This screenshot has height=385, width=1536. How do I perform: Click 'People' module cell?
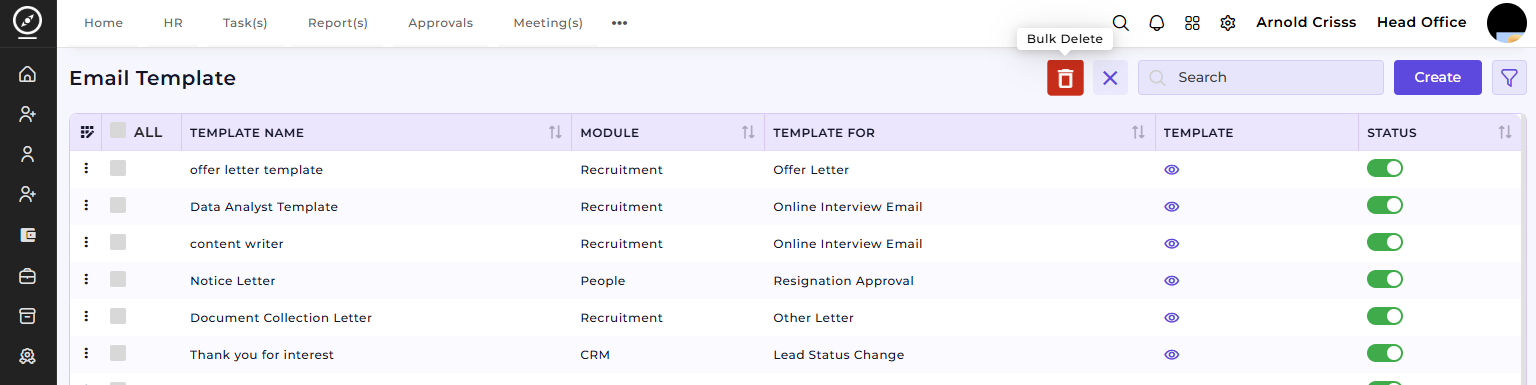click(603, 281)
